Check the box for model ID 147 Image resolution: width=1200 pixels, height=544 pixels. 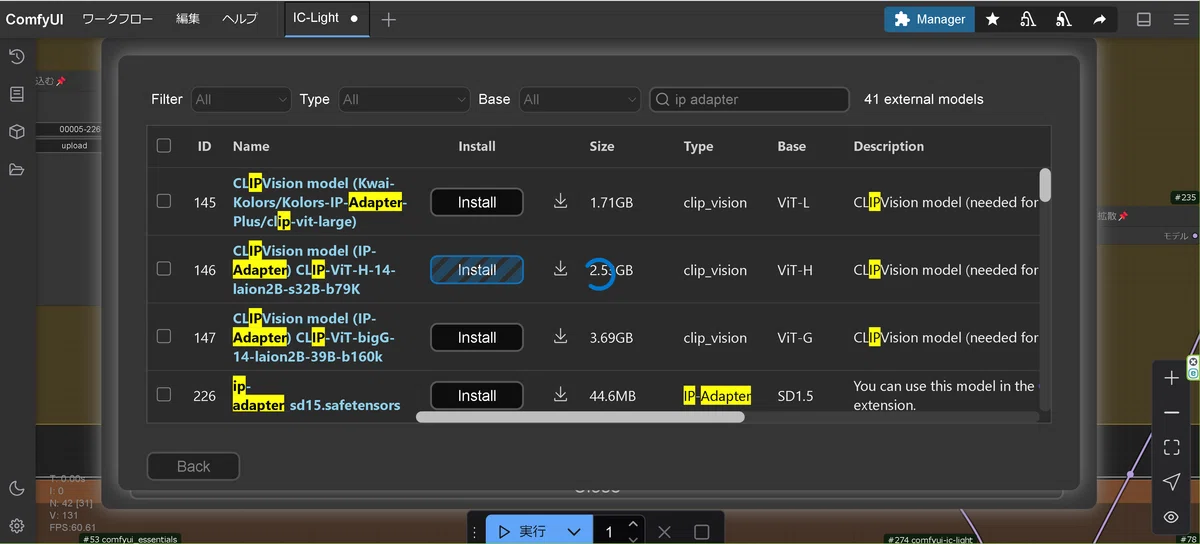164,337
